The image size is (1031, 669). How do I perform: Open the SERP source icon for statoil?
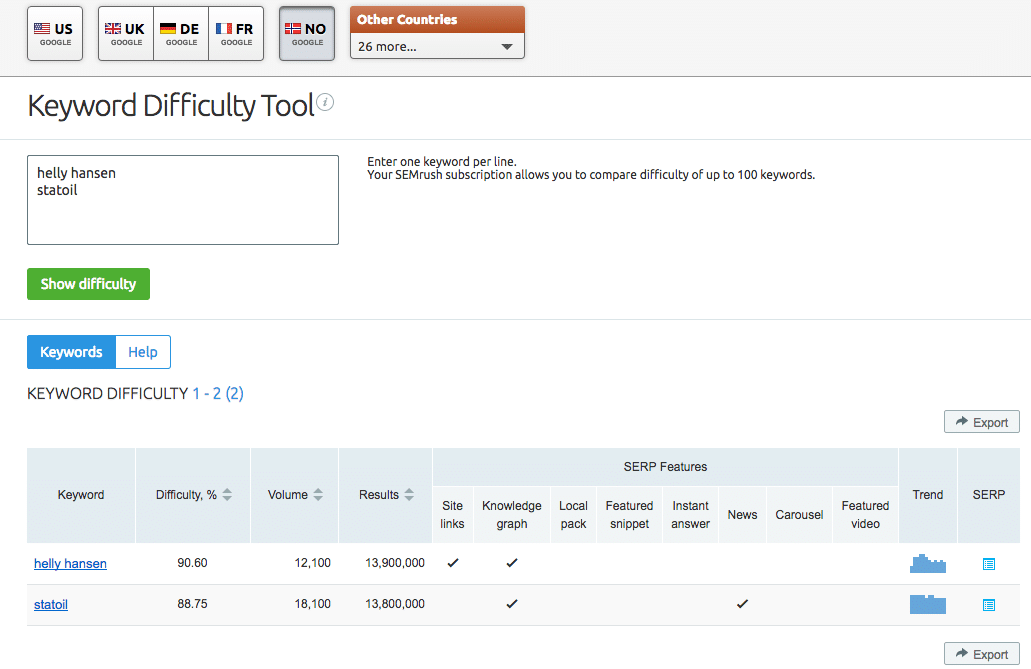pos(988,605)
